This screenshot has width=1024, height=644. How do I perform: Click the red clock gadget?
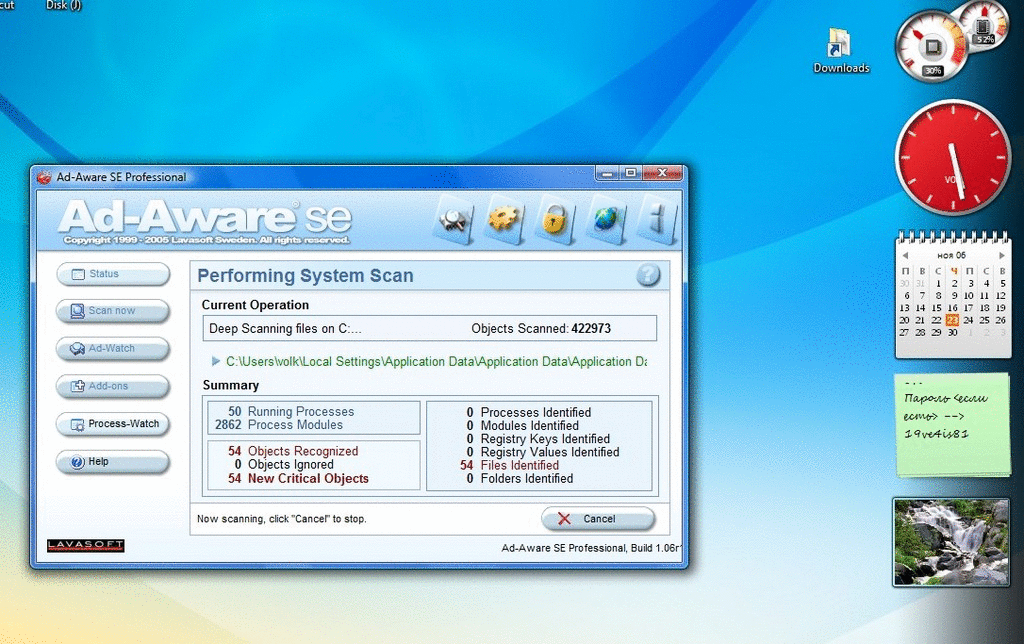tap(953, 157)
